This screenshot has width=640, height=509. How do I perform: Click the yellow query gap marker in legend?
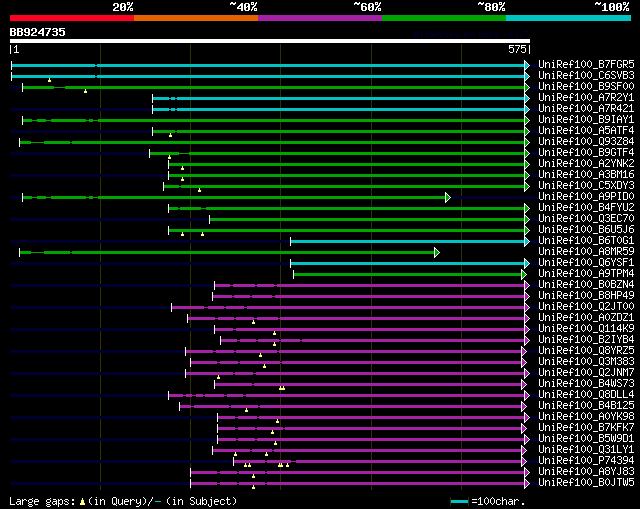coord(82,502)
